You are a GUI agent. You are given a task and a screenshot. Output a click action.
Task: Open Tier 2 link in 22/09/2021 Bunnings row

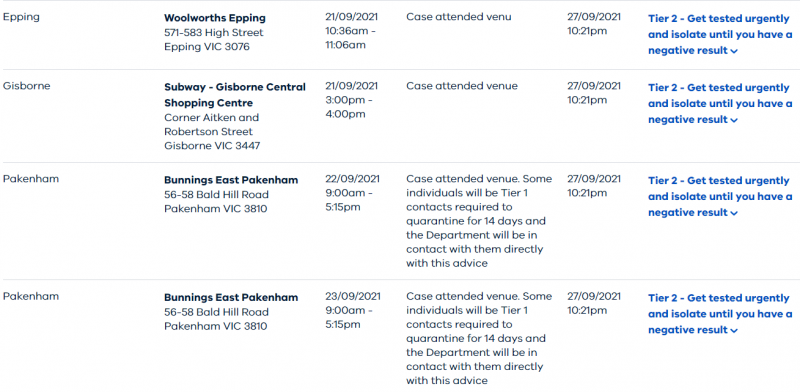tap(720, 197)
